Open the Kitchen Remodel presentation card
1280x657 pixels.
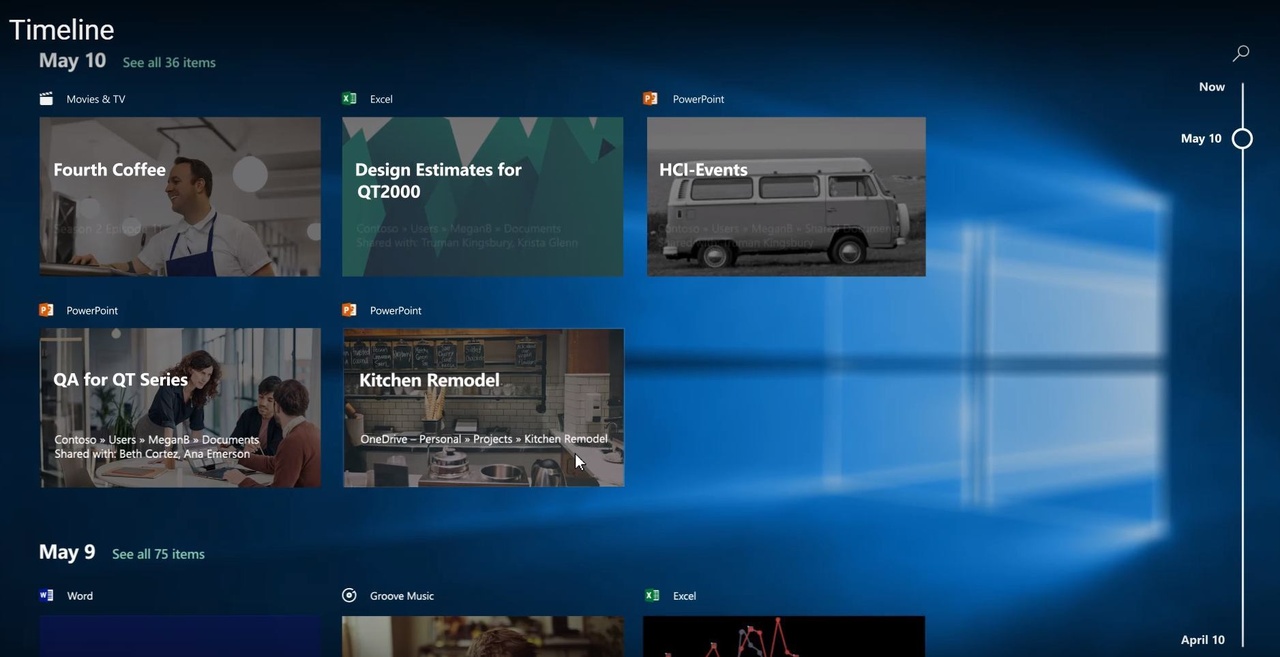click(x=483, y=408)
